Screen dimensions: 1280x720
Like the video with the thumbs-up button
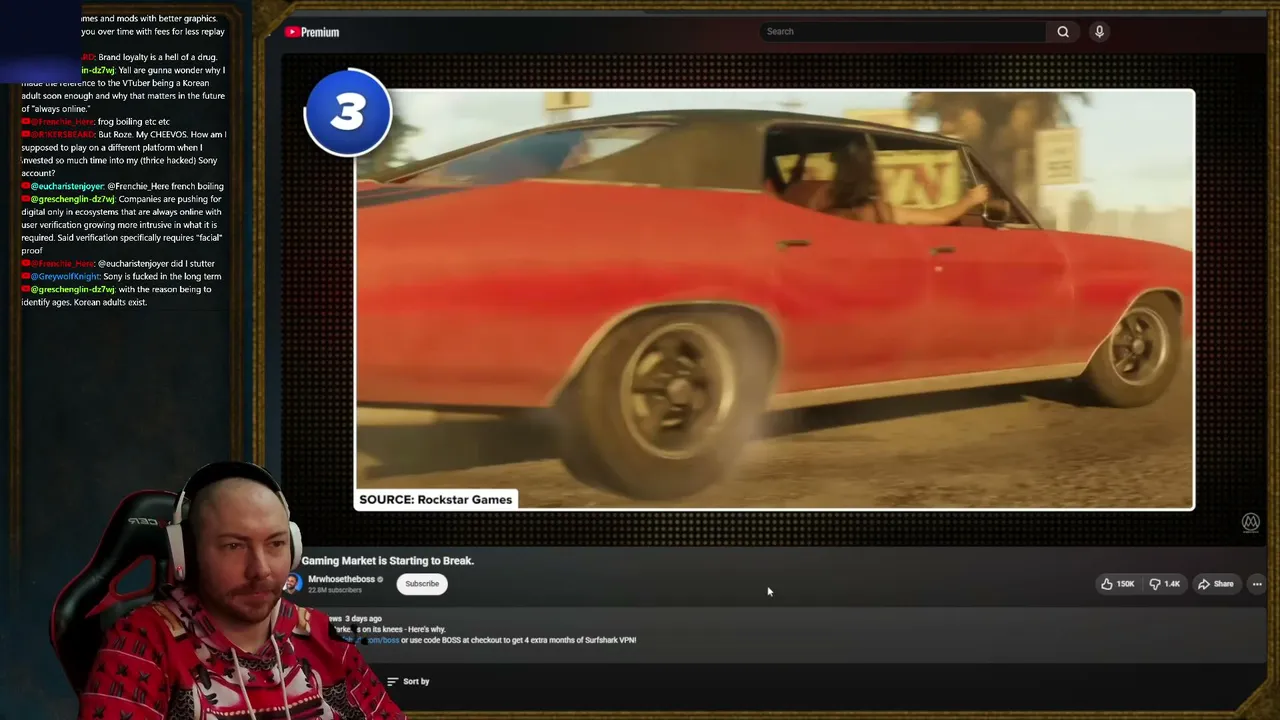pos(1118,584)
